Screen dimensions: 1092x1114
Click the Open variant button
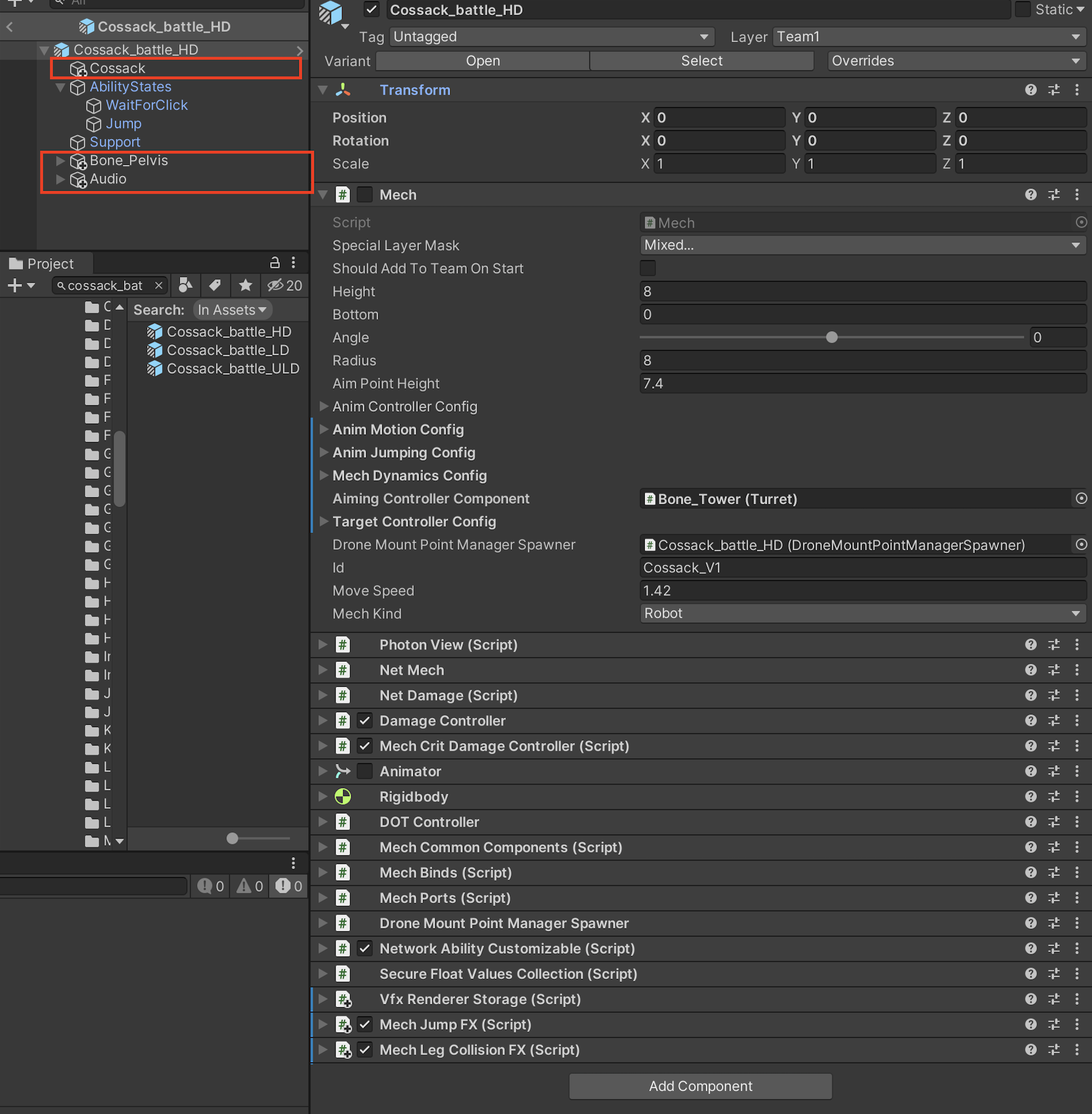coord(482,61)
